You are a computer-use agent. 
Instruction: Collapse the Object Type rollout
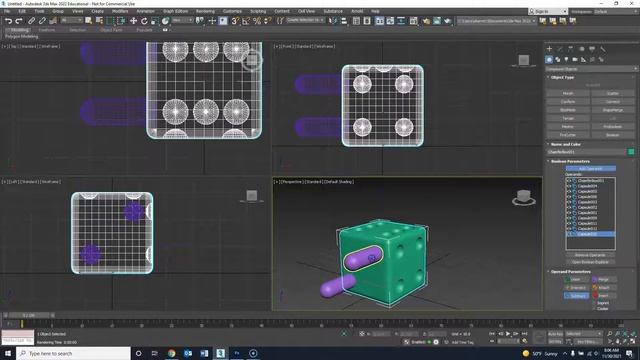tap(562, 77)
